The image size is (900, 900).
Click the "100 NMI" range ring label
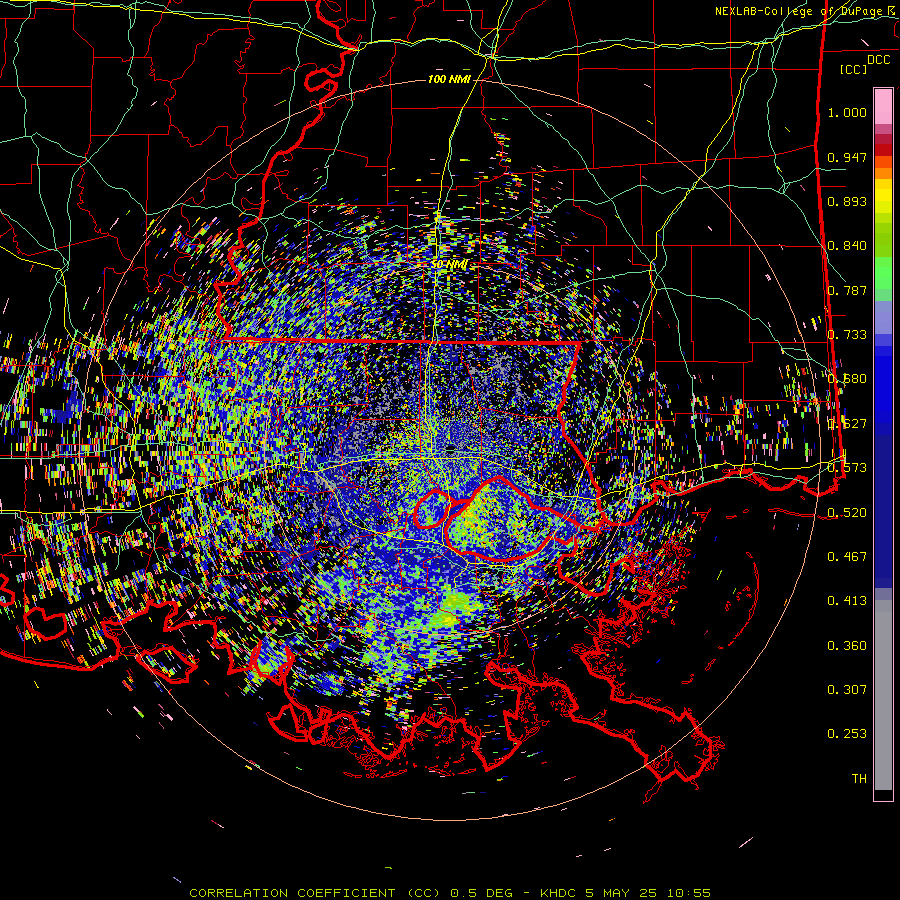click(449, 79)
